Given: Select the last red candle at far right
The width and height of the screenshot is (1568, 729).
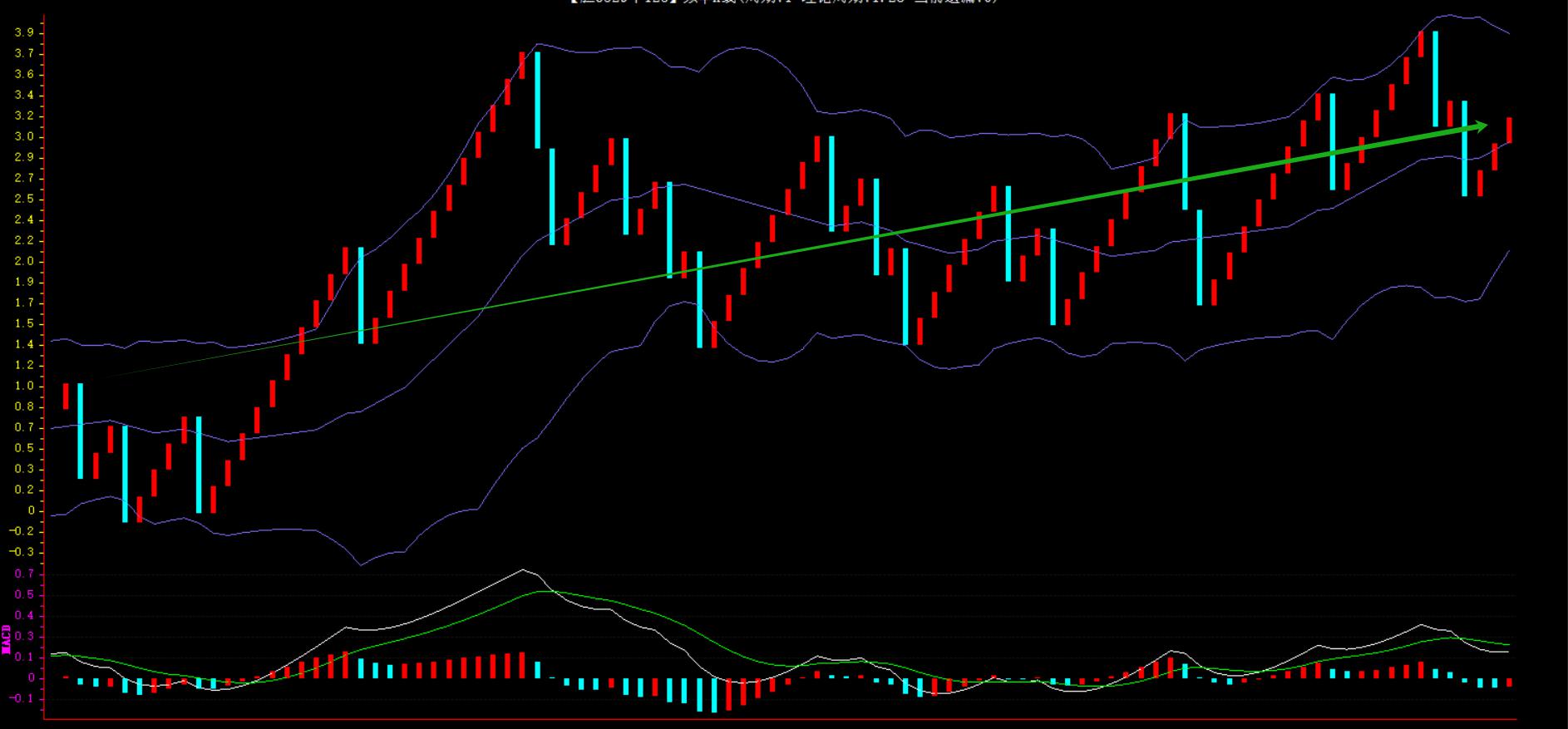Looking at the screenshot, I should [1509, 130].
